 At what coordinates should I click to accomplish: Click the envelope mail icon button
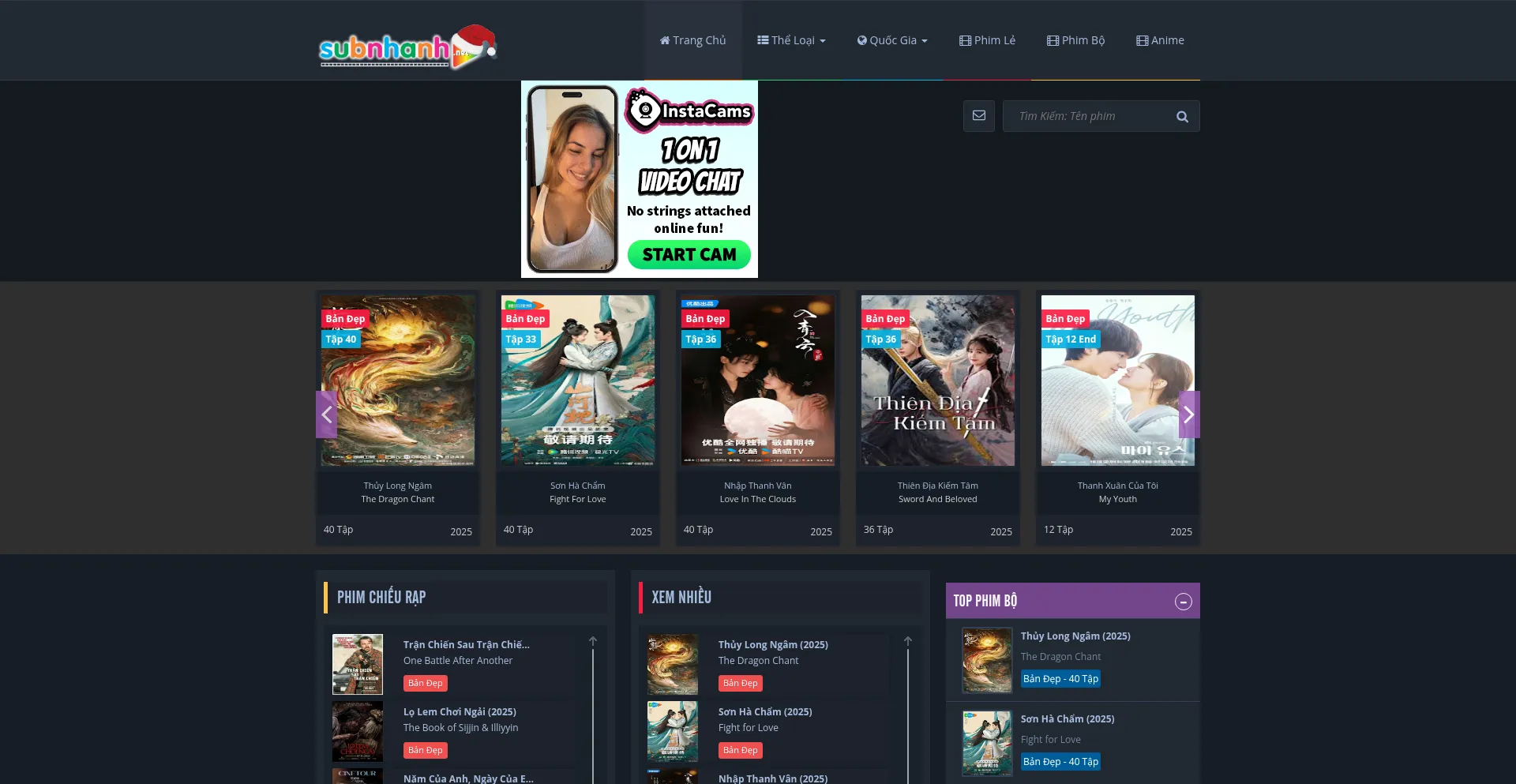978,116
